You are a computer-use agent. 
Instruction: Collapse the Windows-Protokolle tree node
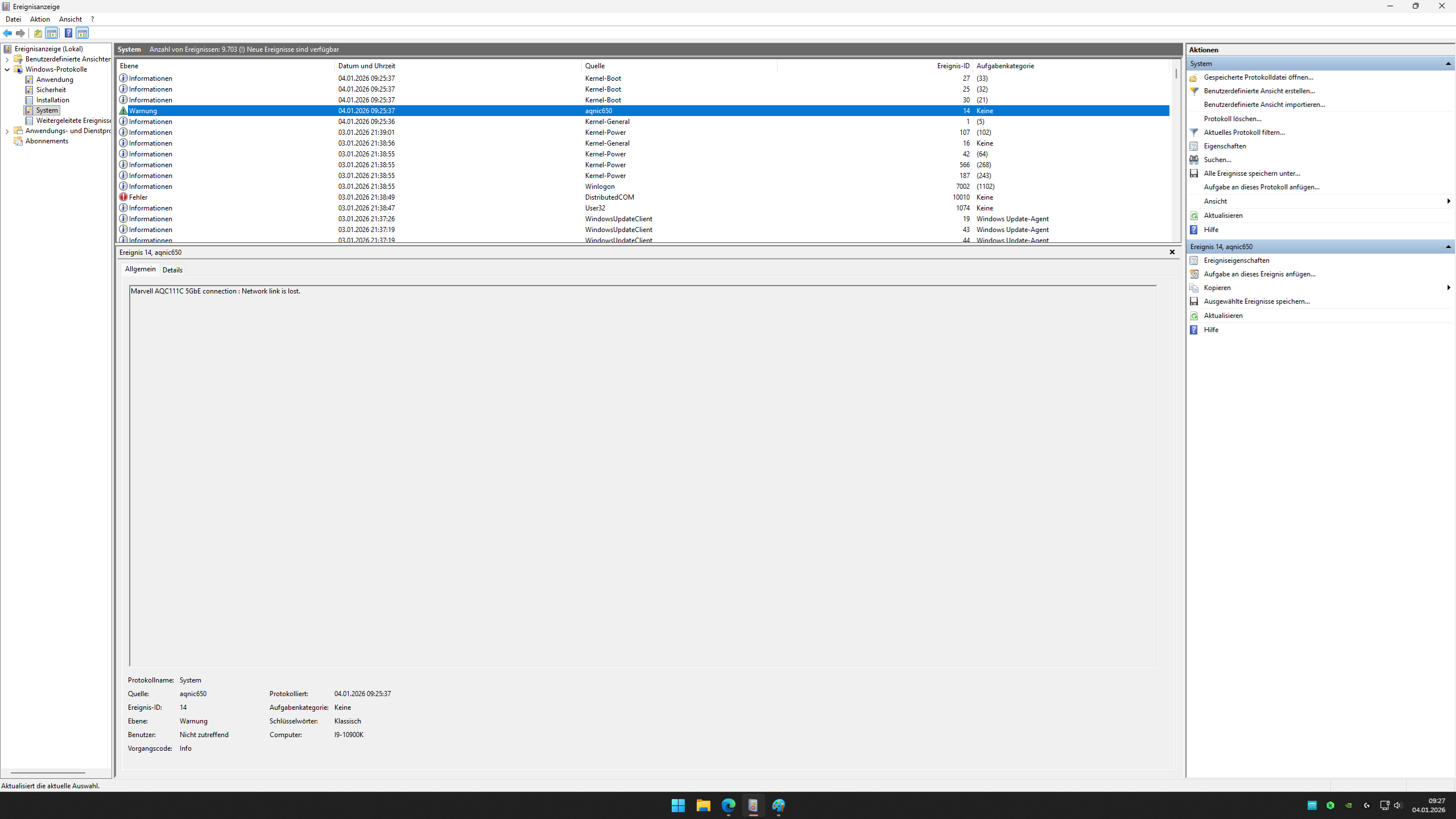(7, 69)
